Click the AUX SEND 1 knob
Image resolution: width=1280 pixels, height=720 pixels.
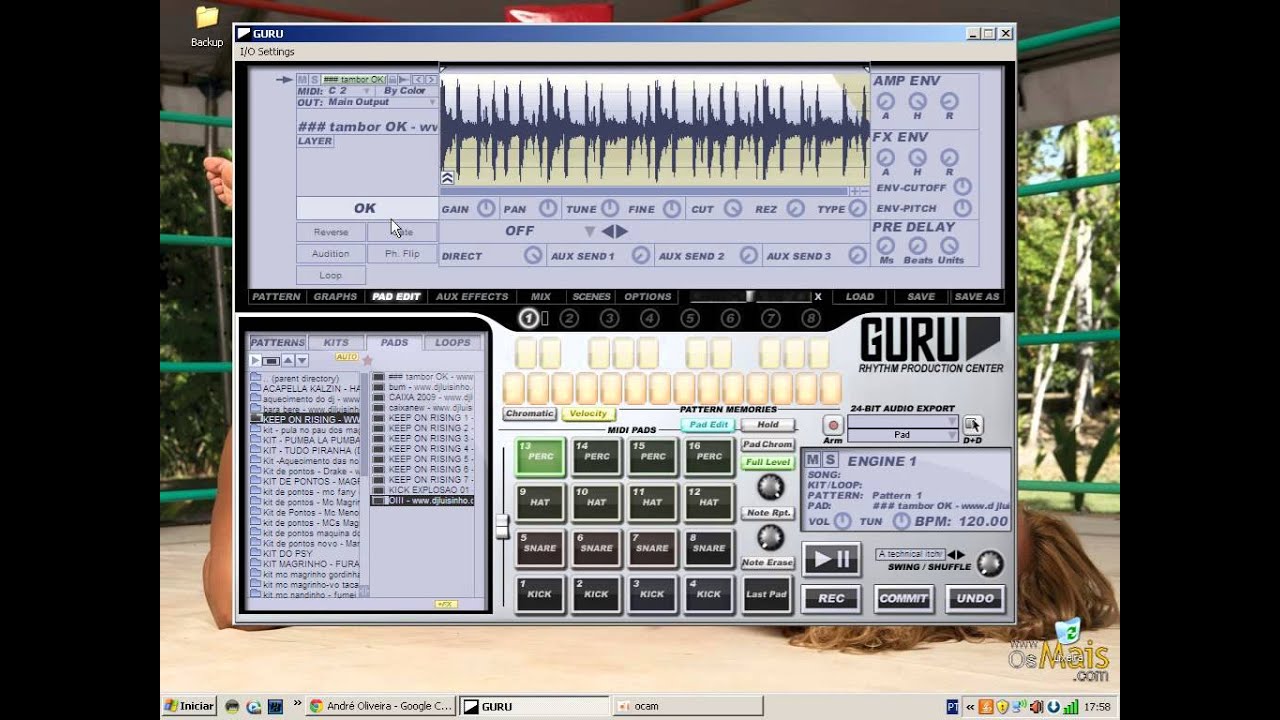[640, 256]
